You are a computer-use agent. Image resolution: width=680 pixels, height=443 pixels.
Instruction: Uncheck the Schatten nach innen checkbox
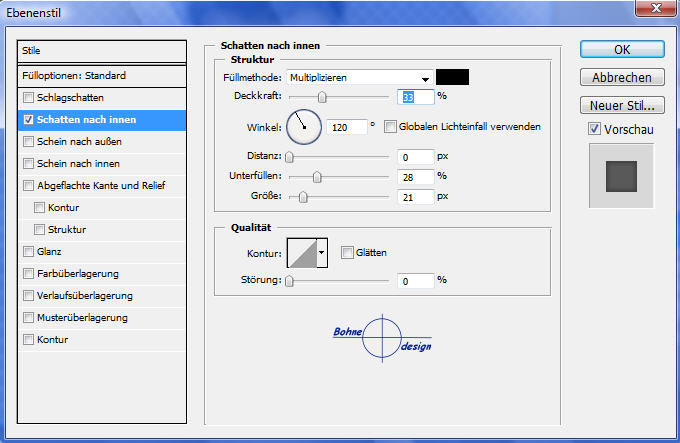point(28,120)
